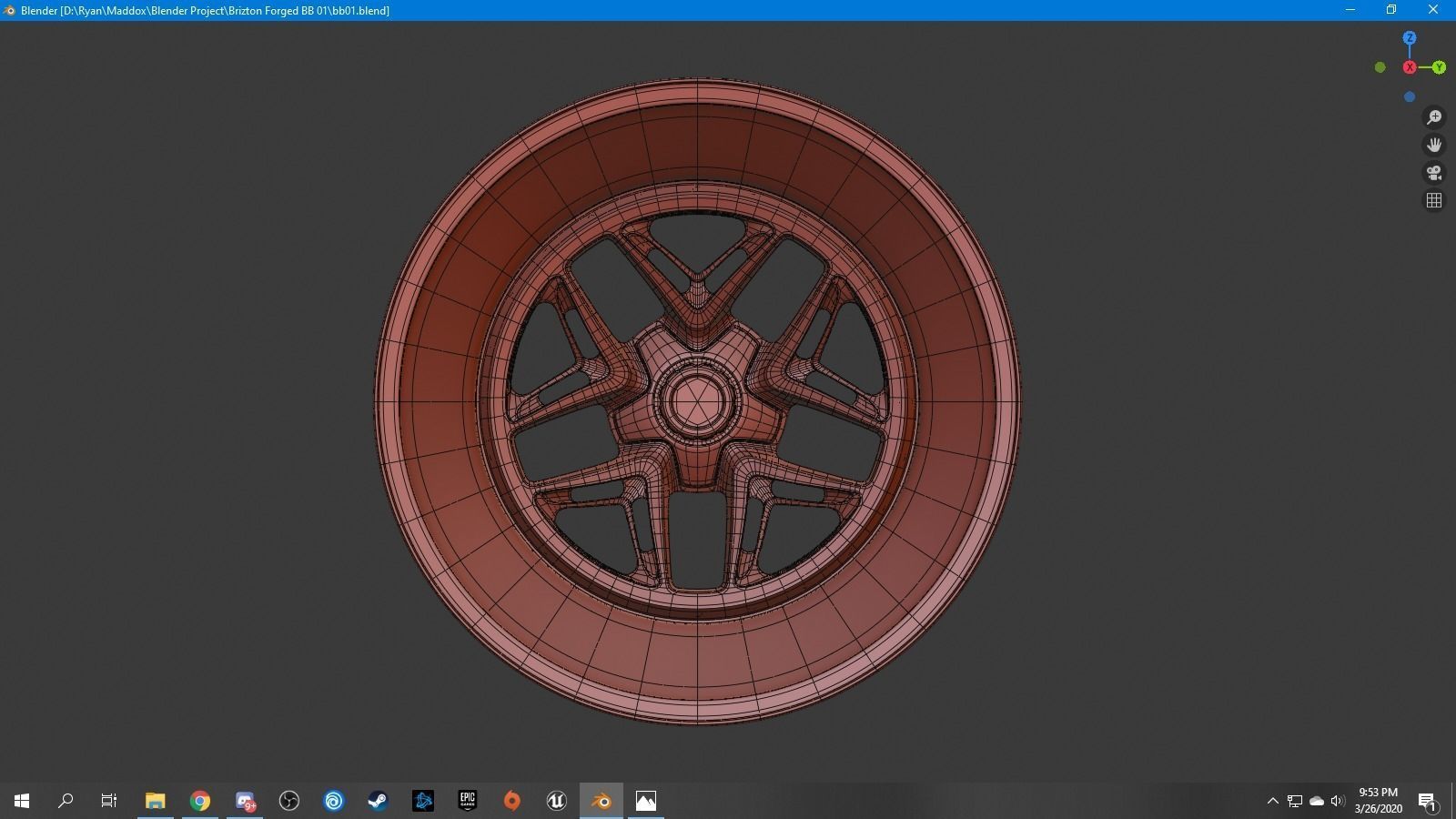Viewport: 1456px width, 819px height.
Task: Open the clock showing 9:53 PM
Action: (x=1378, y=801)
